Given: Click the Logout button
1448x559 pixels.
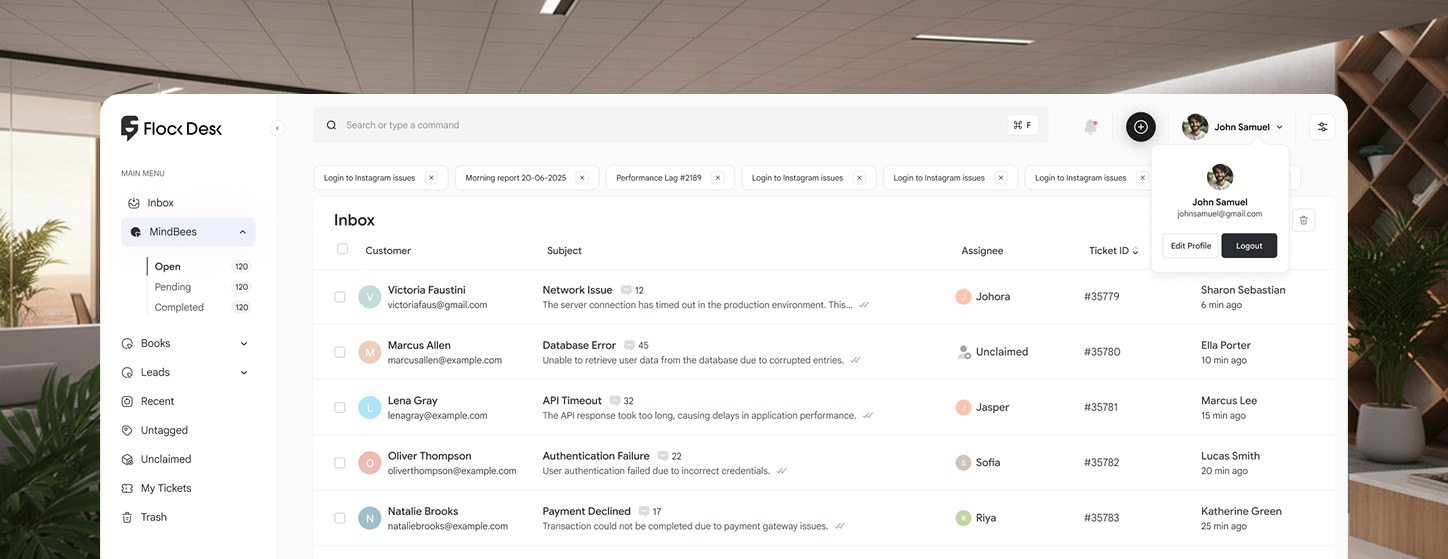Looking at the screenshot, I should pos(1249,246).
